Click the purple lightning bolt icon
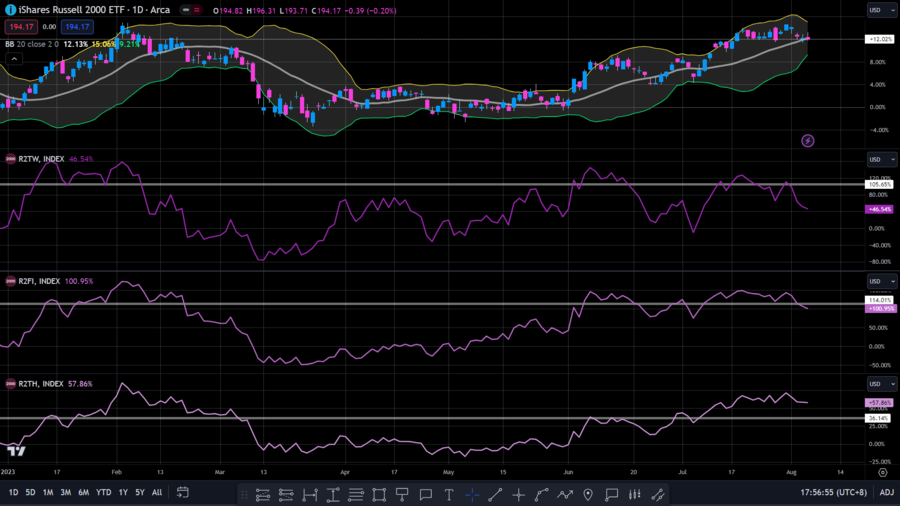The height and width of the screenshot is (506, 900). point(808,141)
